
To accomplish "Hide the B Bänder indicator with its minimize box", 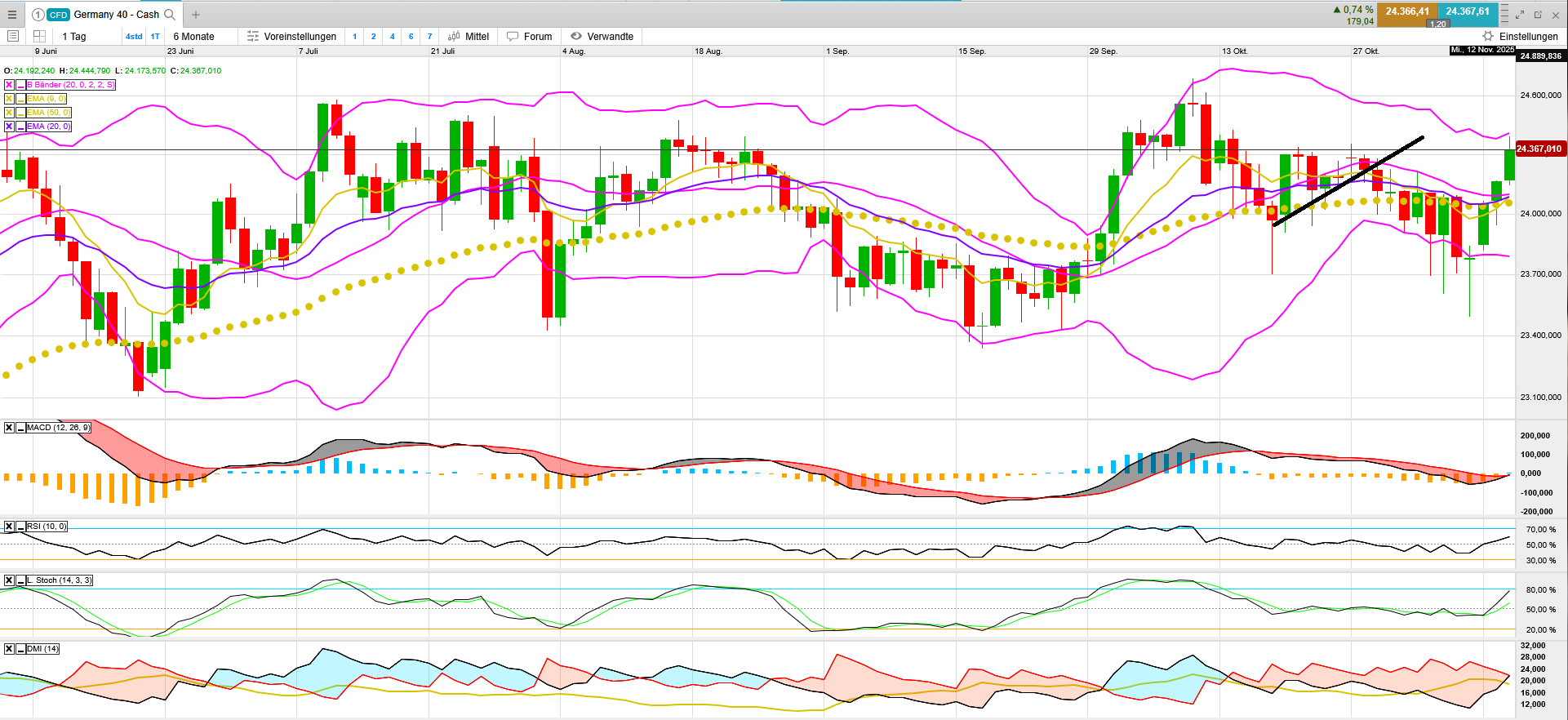I will (x=20, y=85).
